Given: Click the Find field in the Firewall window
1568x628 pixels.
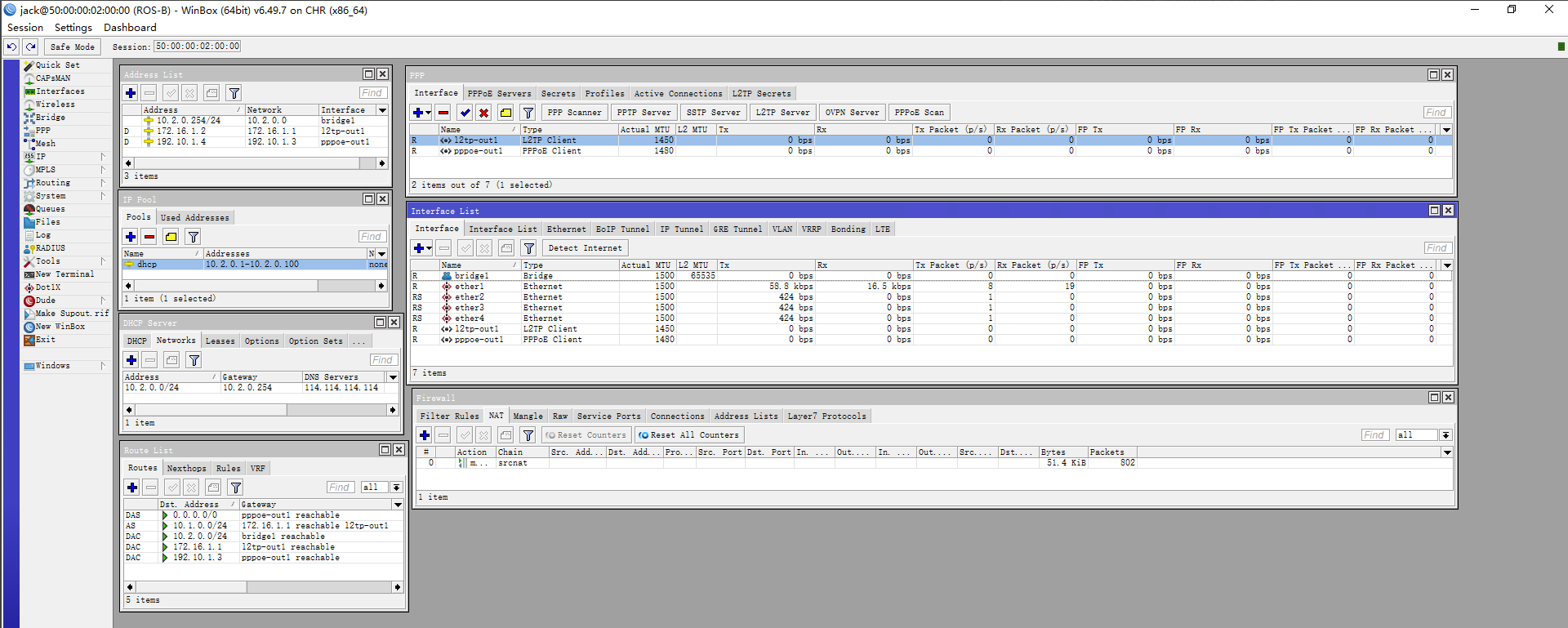Looking at the screenshot, I should (x=1374, y=435).
